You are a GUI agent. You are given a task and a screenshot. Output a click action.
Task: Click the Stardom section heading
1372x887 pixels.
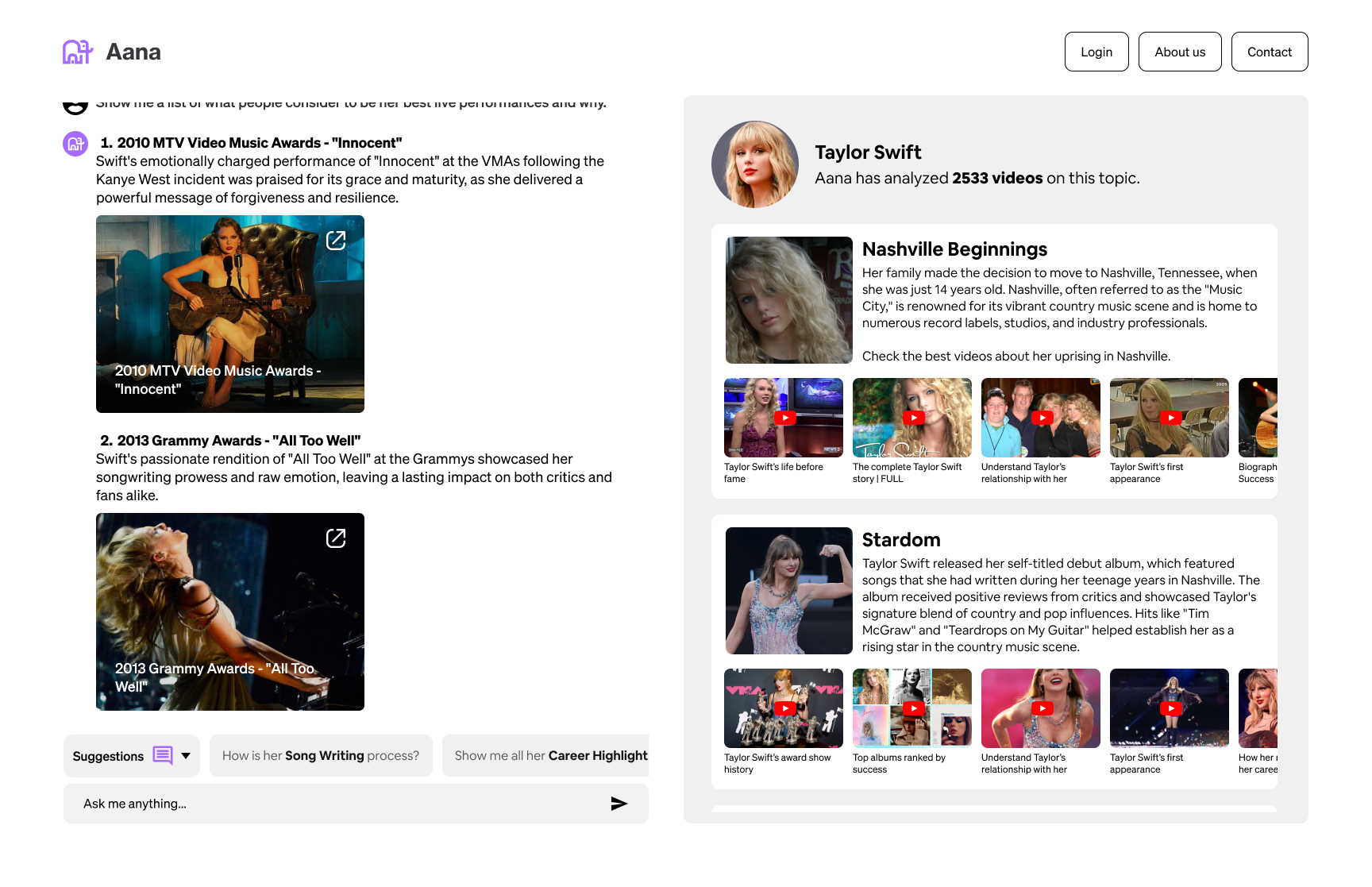[x=901, y=540]
